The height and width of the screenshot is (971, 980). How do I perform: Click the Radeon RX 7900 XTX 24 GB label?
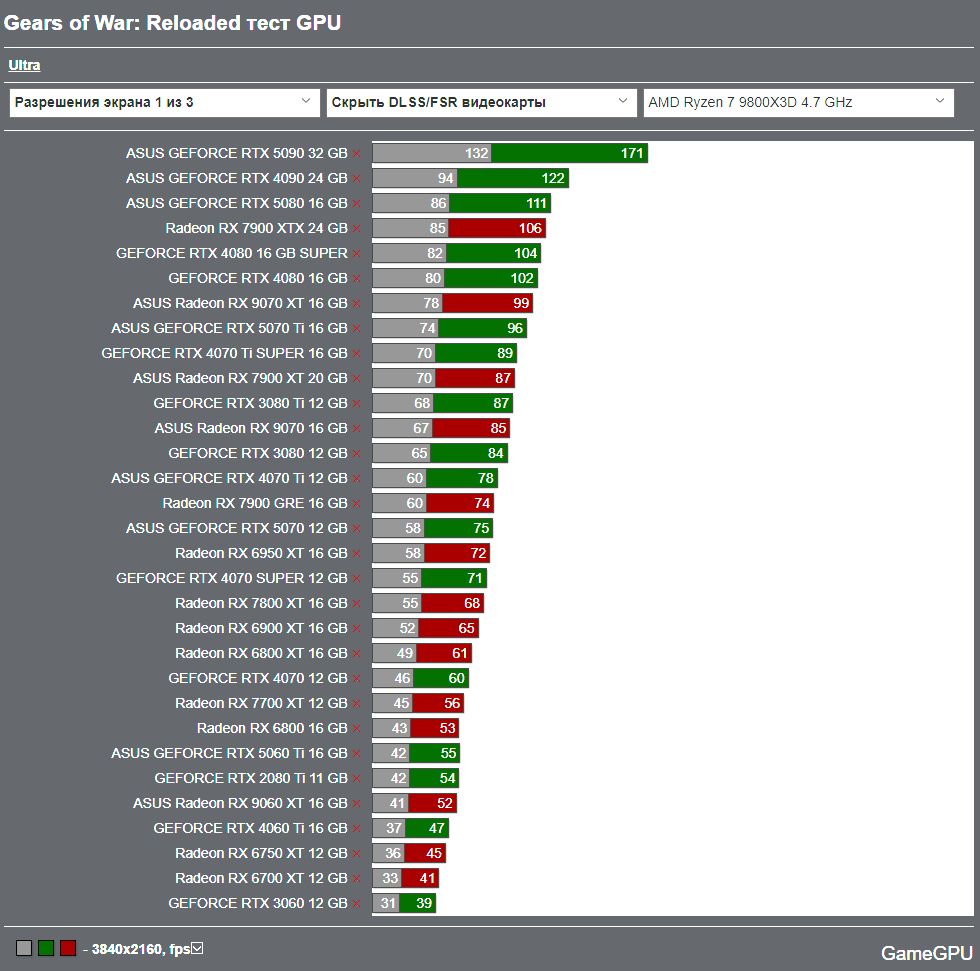pos(256,228)
